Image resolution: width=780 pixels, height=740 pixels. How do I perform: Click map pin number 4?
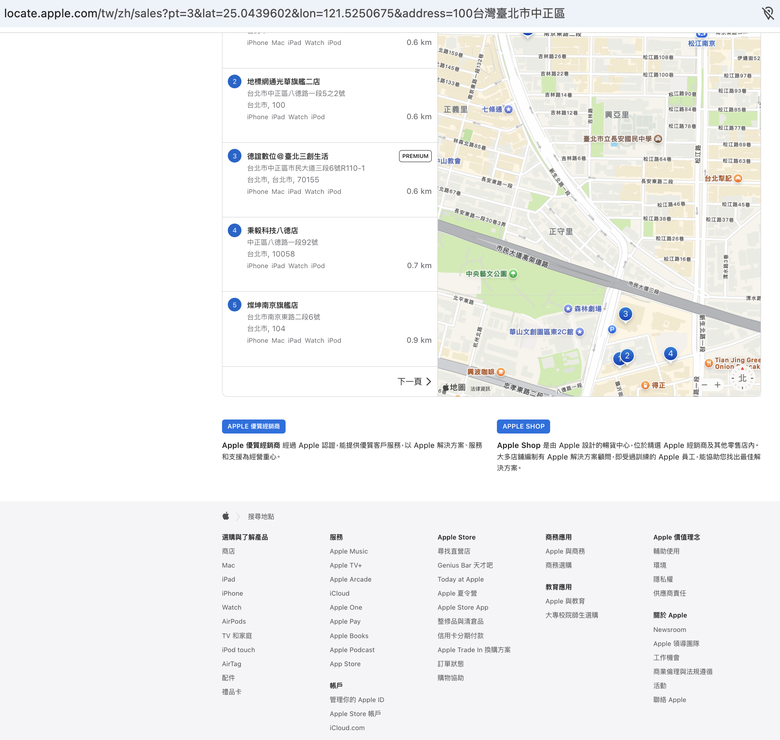tap(670, 353)
